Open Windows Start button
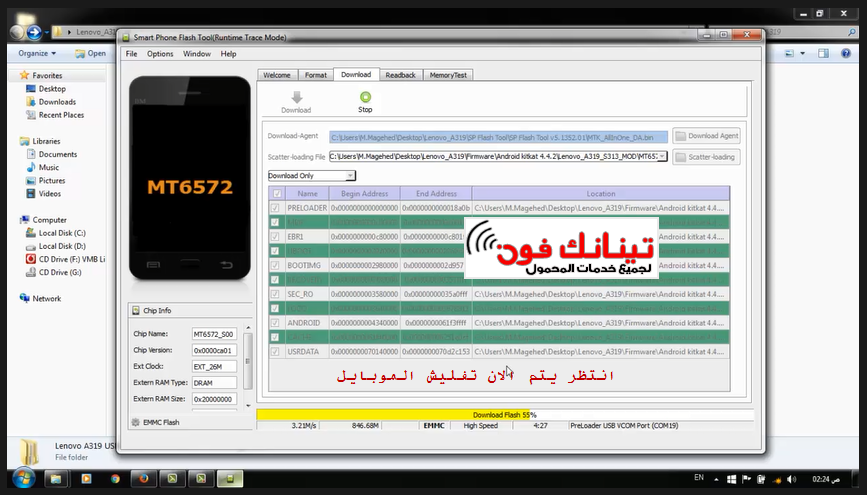867x495 pixels. point(24,478)
